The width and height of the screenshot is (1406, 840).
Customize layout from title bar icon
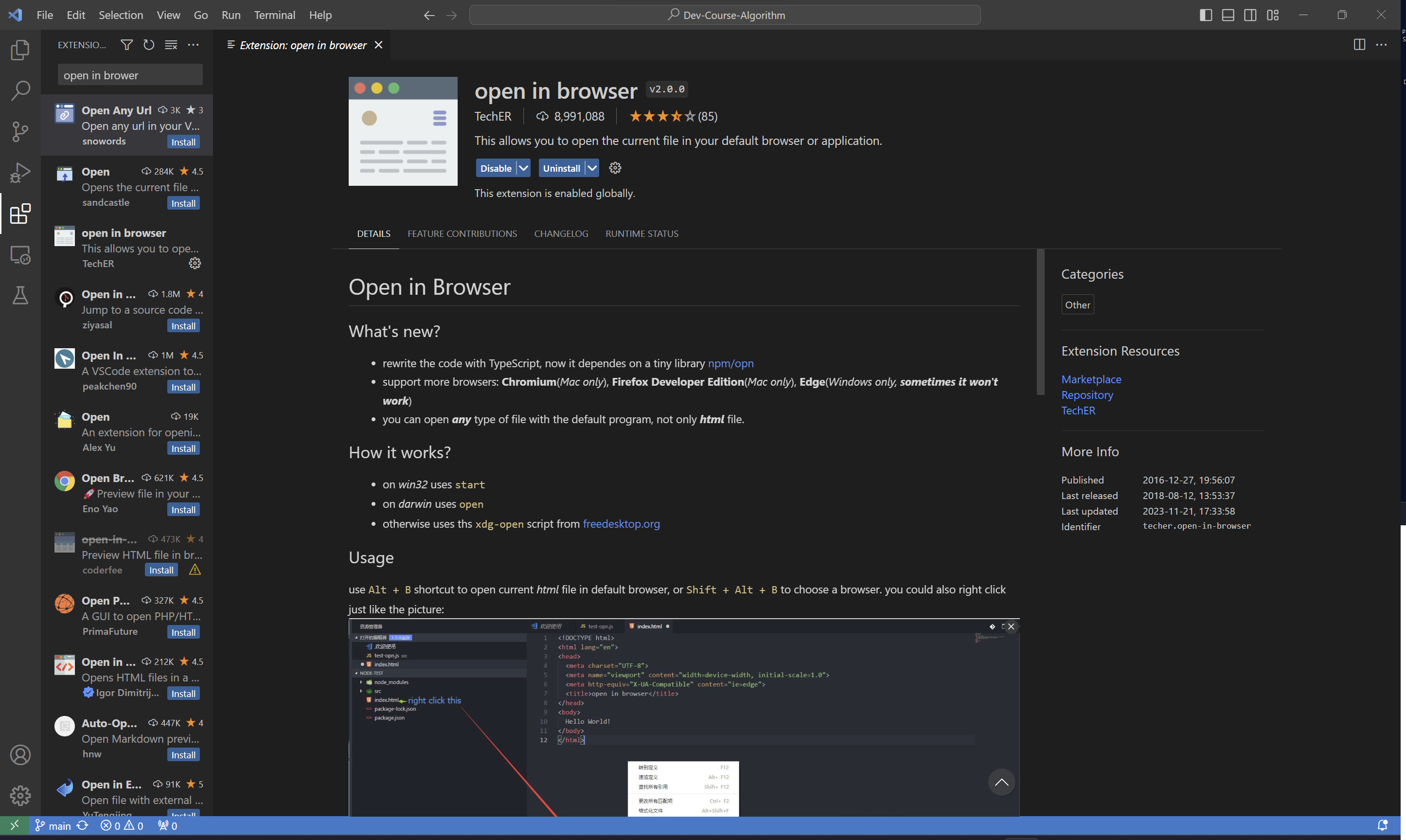coord(1272,15)
